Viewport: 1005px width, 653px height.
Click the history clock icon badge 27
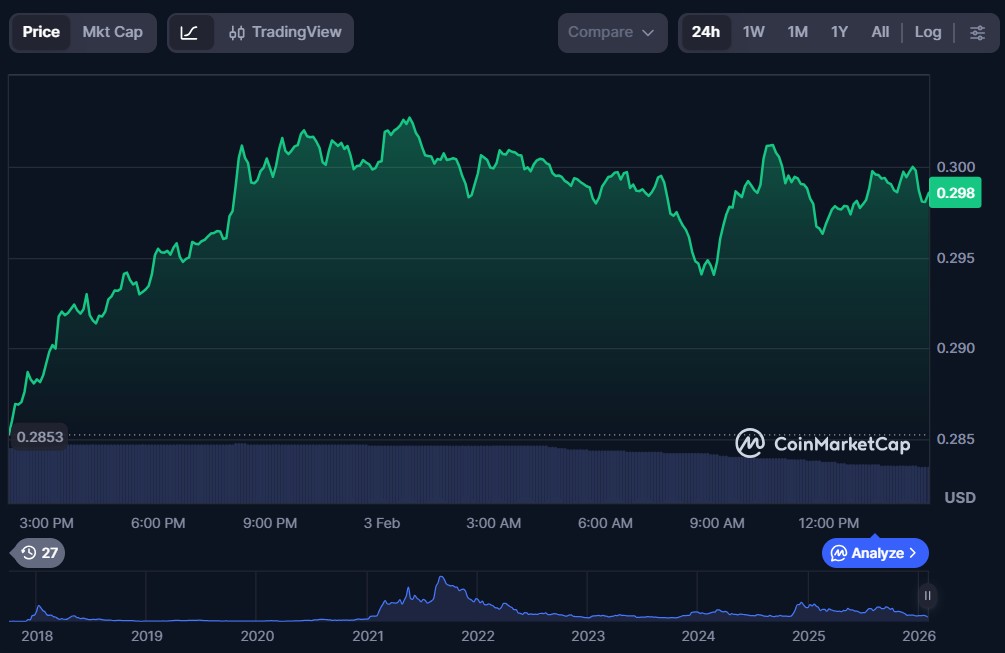pos(38,553)
